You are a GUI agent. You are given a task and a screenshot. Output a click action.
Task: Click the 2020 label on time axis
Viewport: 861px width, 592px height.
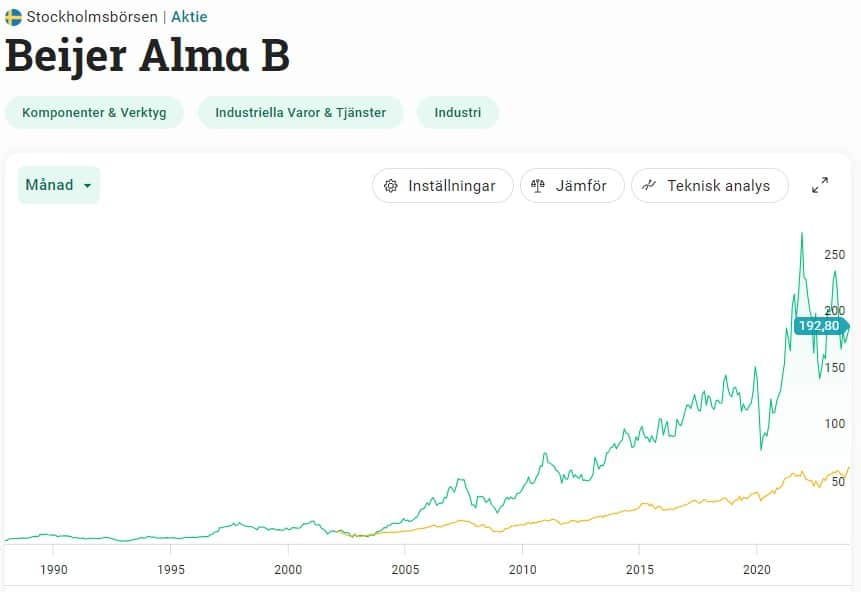756,569
